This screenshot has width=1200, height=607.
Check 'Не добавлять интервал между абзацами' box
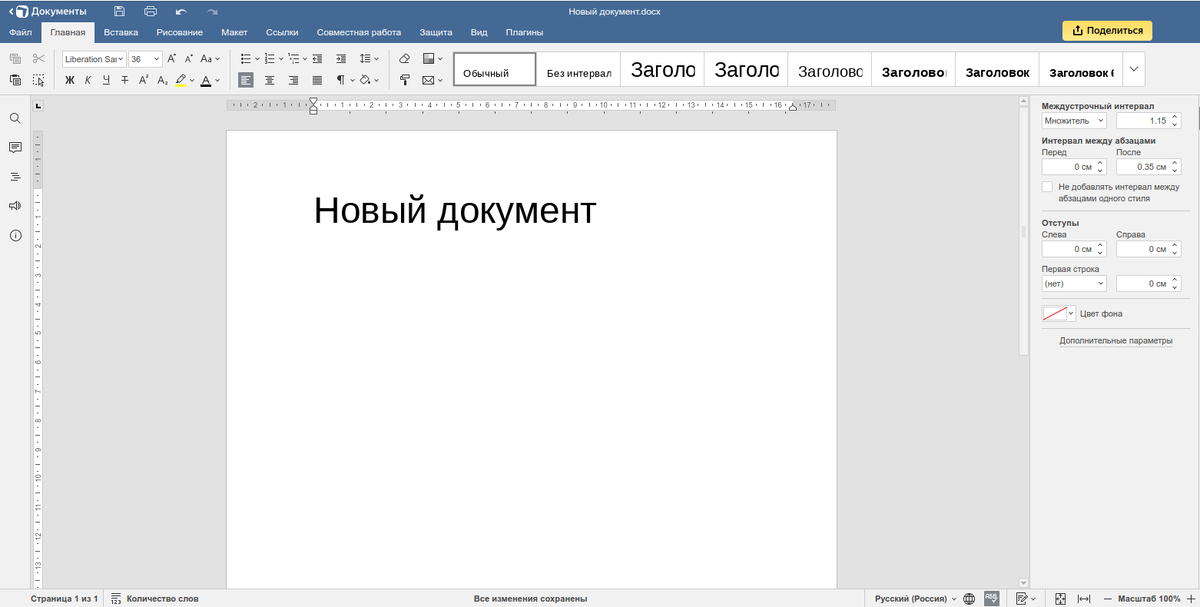pyautogui.click(x=1047, y=187)
